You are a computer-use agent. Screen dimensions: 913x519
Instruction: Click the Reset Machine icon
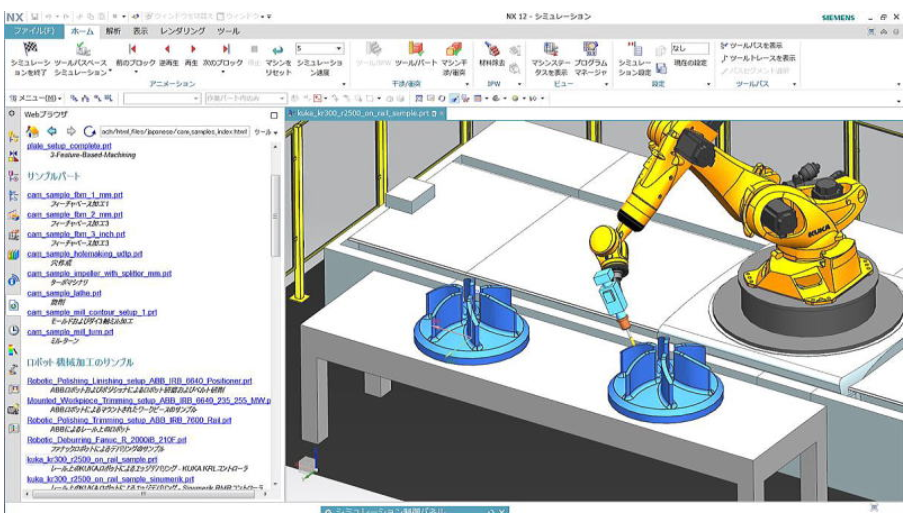click(x=278, y=50)
